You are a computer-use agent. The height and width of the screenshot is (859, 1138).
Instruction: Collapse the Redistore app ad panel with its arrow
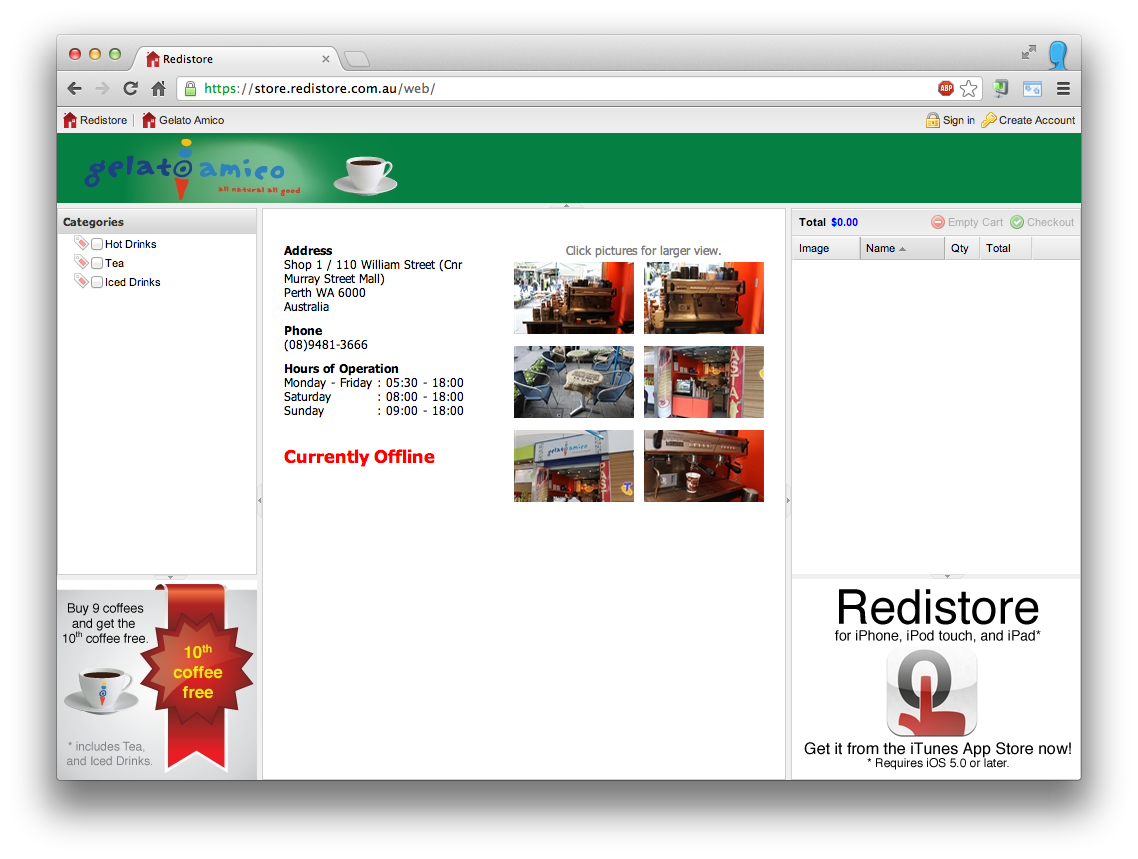click(x=947, y=576)
